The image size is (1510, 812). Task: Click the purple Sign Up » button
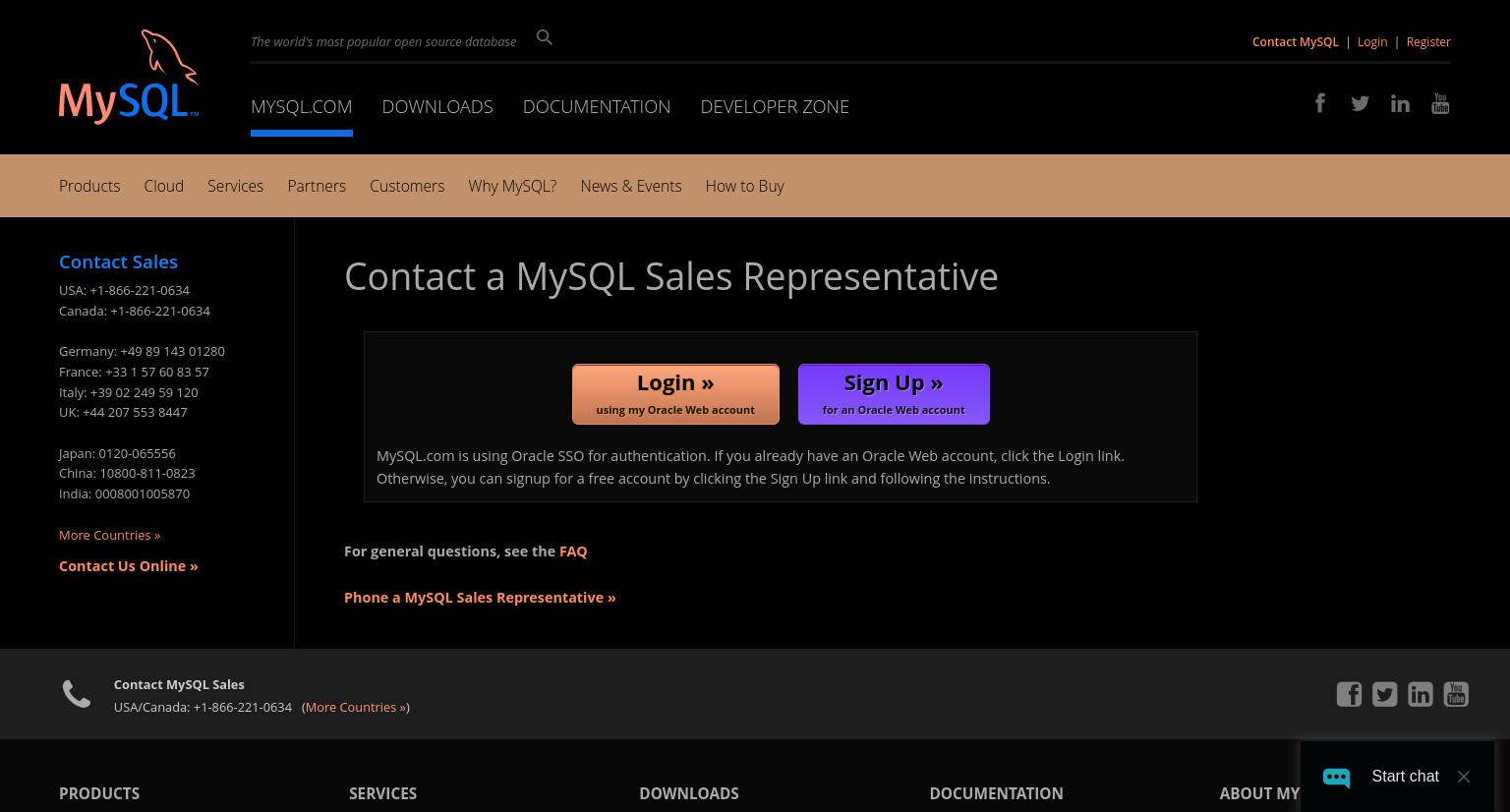(x=894, y=394)
